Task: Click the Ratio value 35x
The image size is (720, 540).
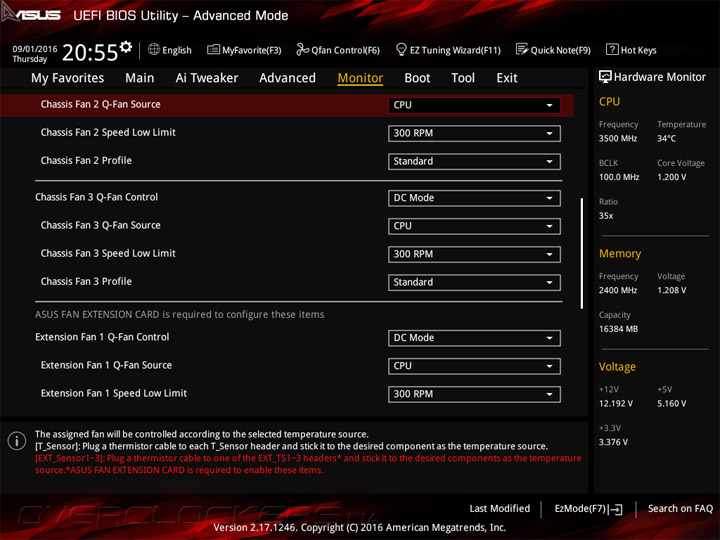Action: [x=606, y=215]
